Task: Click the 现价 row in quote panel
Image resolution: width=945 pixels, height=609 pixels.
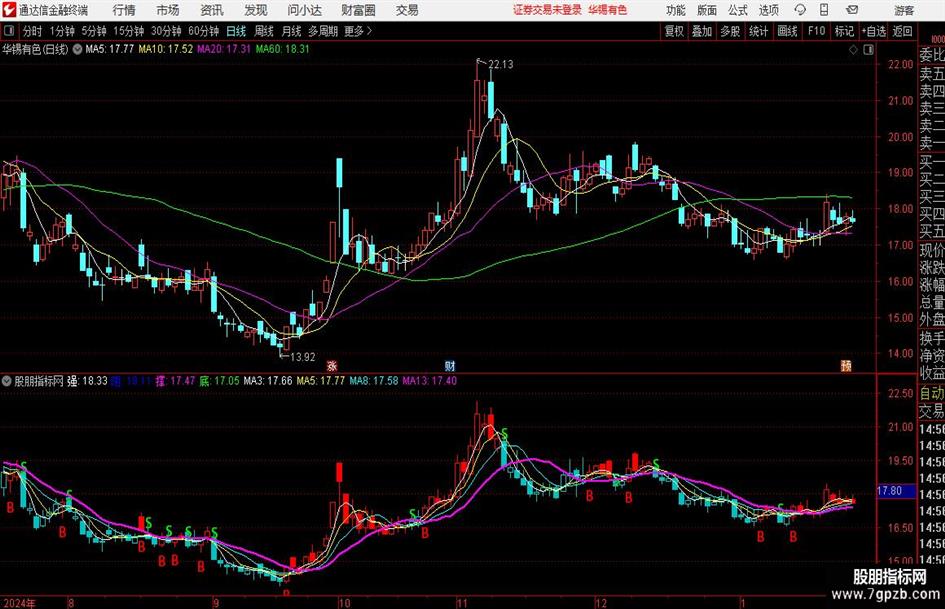Action: coord(932,250)
